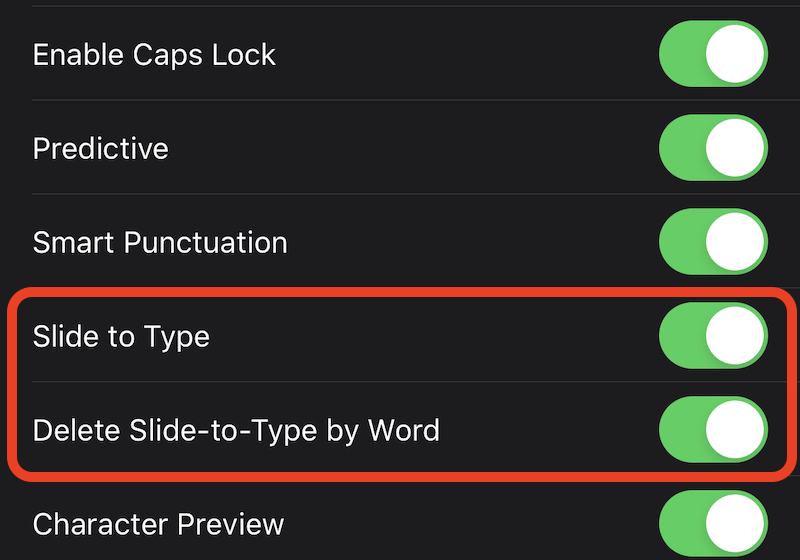Click the Slide to Type label
This screenshot has width=800, height=560.
click(121, 337)
